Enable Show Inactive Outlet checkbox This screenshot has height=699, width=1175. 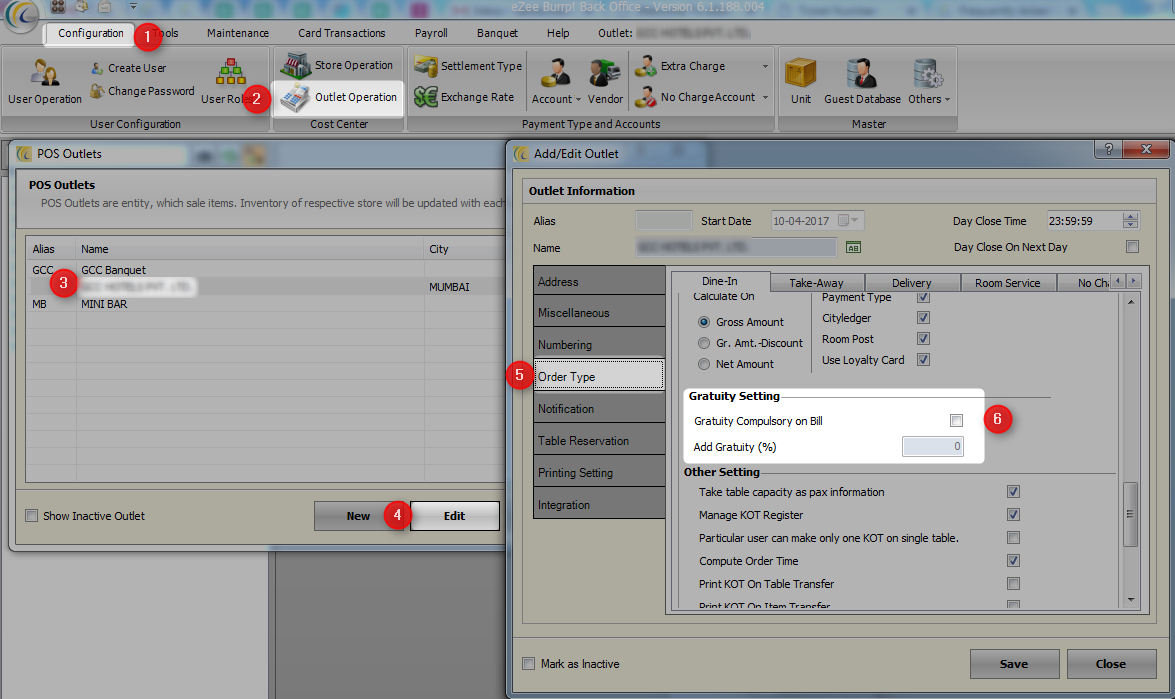pos(31,515)
